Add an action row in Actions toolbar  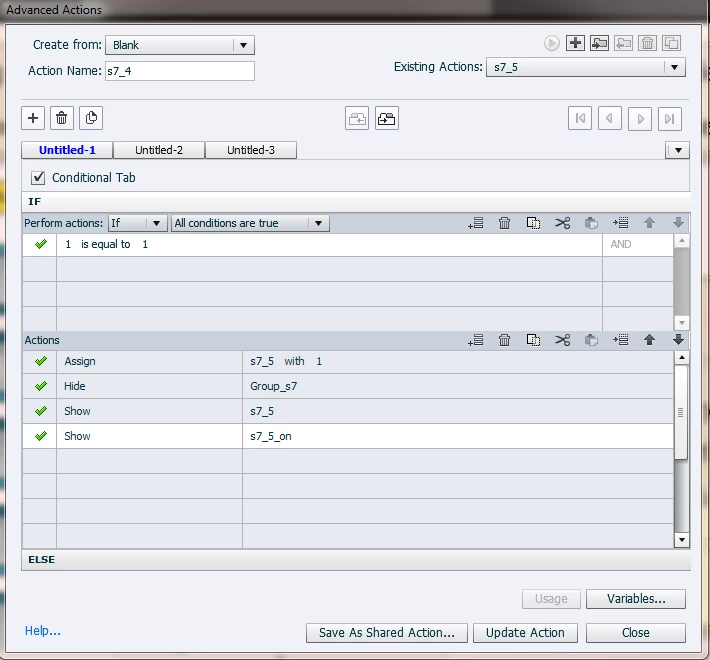point(475,340)
